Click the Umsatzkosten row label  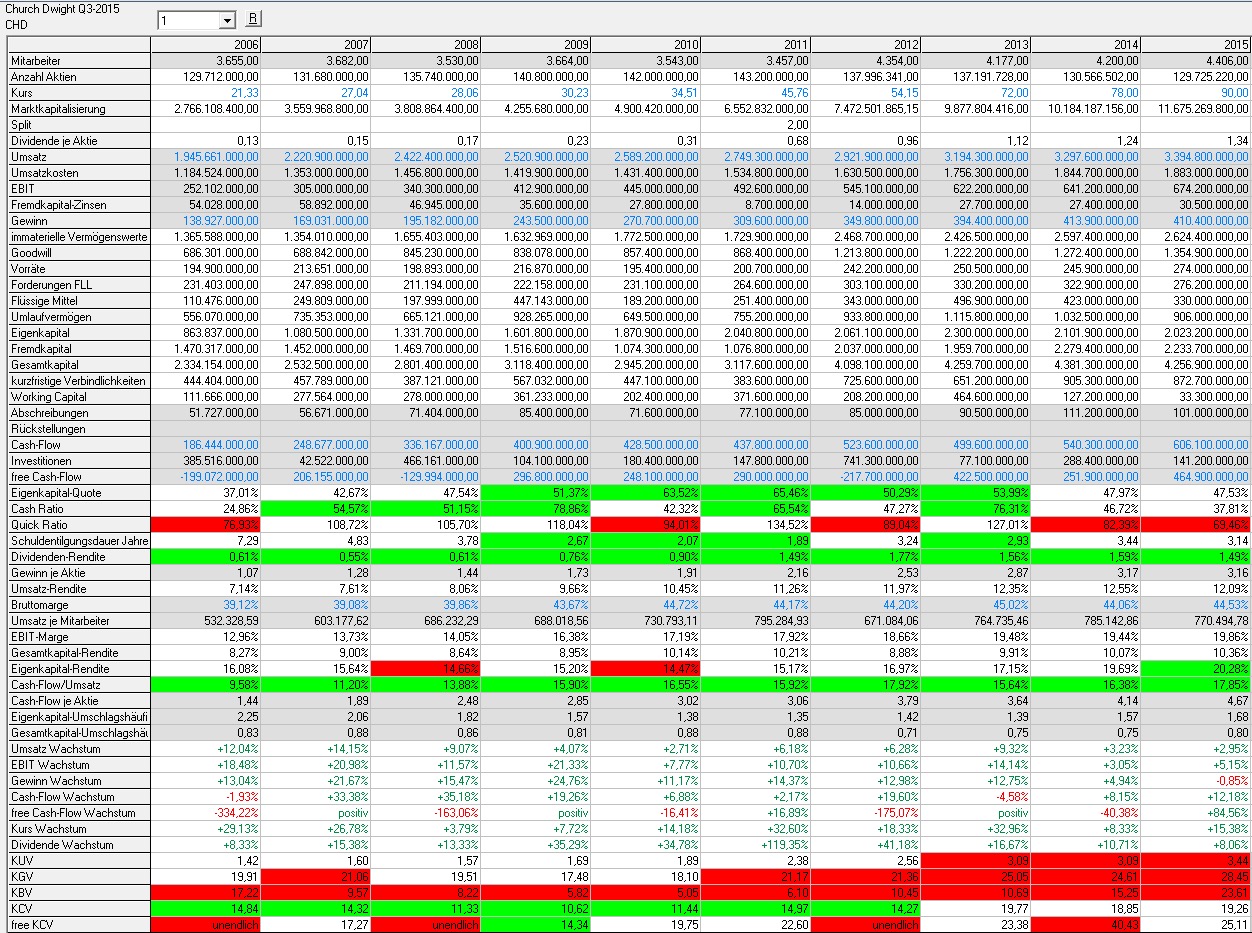(x=79, y=173)
